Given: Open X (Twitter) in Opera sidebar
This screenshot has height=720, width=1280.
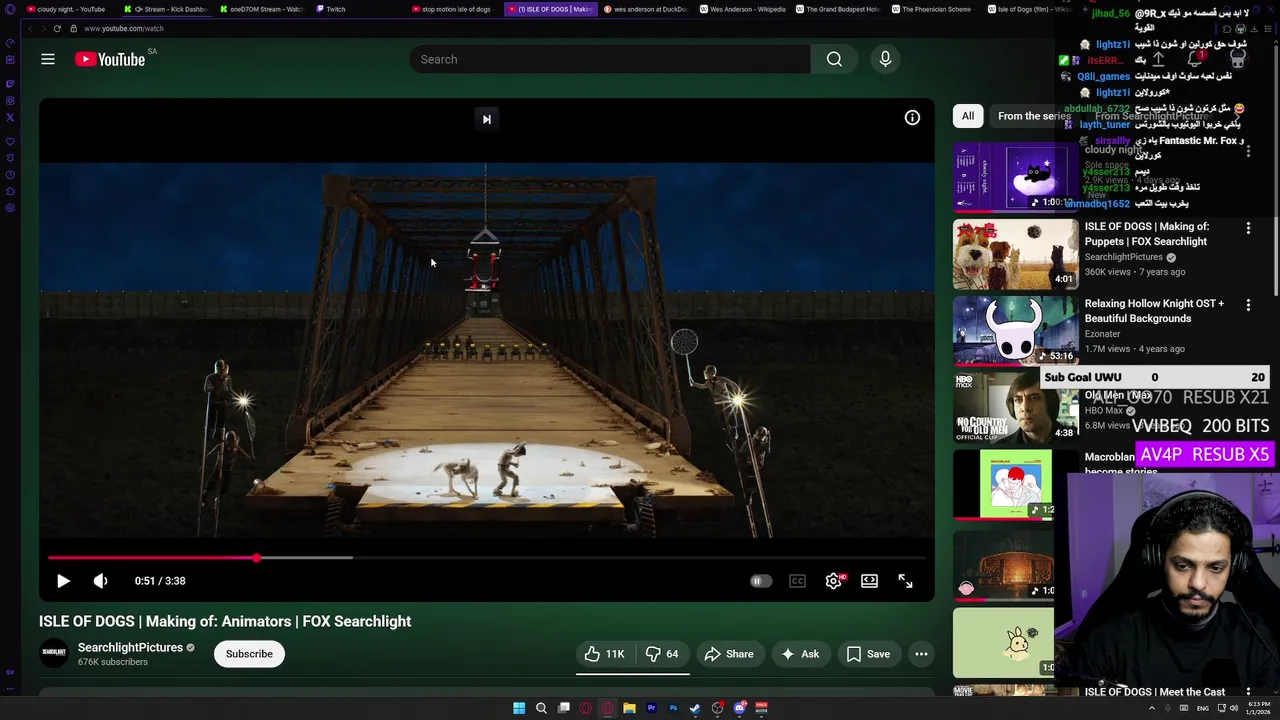Looking at the screenshot, I should (10, 117).
